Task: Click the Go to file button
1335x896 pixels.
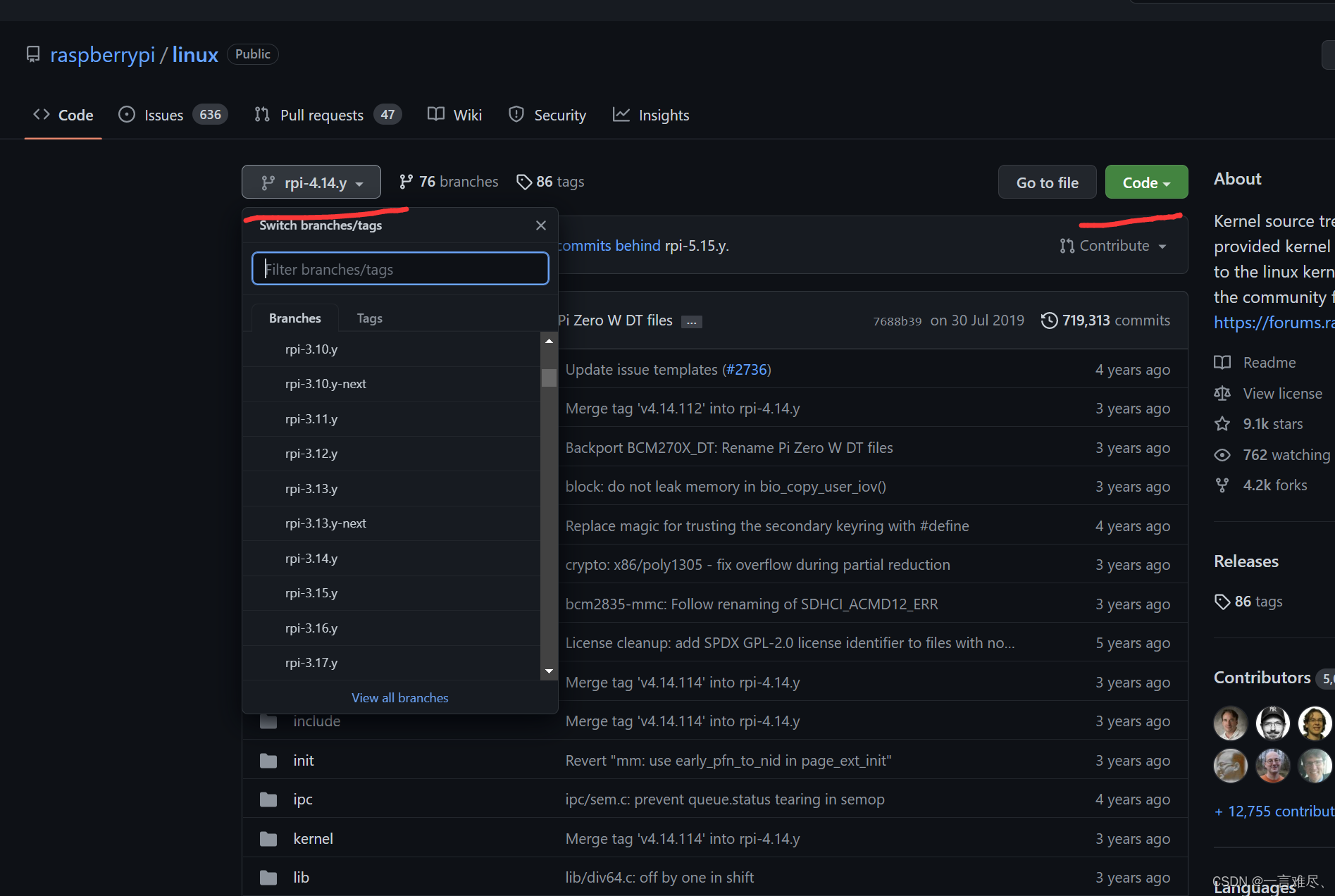Action: pyautogui.click(x=1048, y=182)
